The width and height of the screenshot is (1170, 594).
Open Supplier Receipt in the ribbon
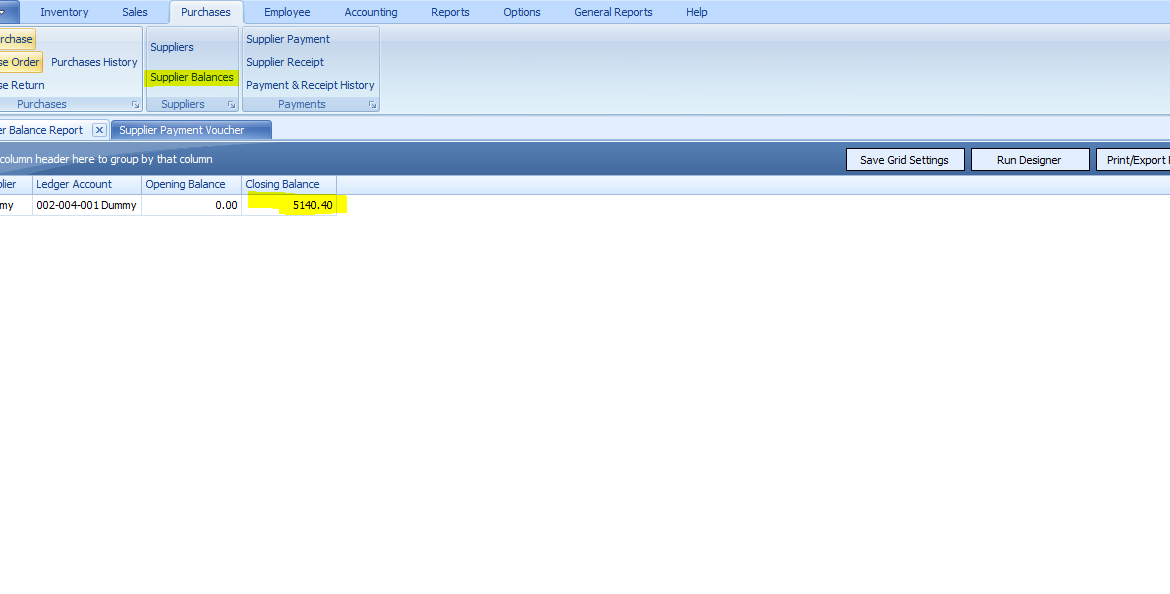pyautogui.click(x=285, y=62)
